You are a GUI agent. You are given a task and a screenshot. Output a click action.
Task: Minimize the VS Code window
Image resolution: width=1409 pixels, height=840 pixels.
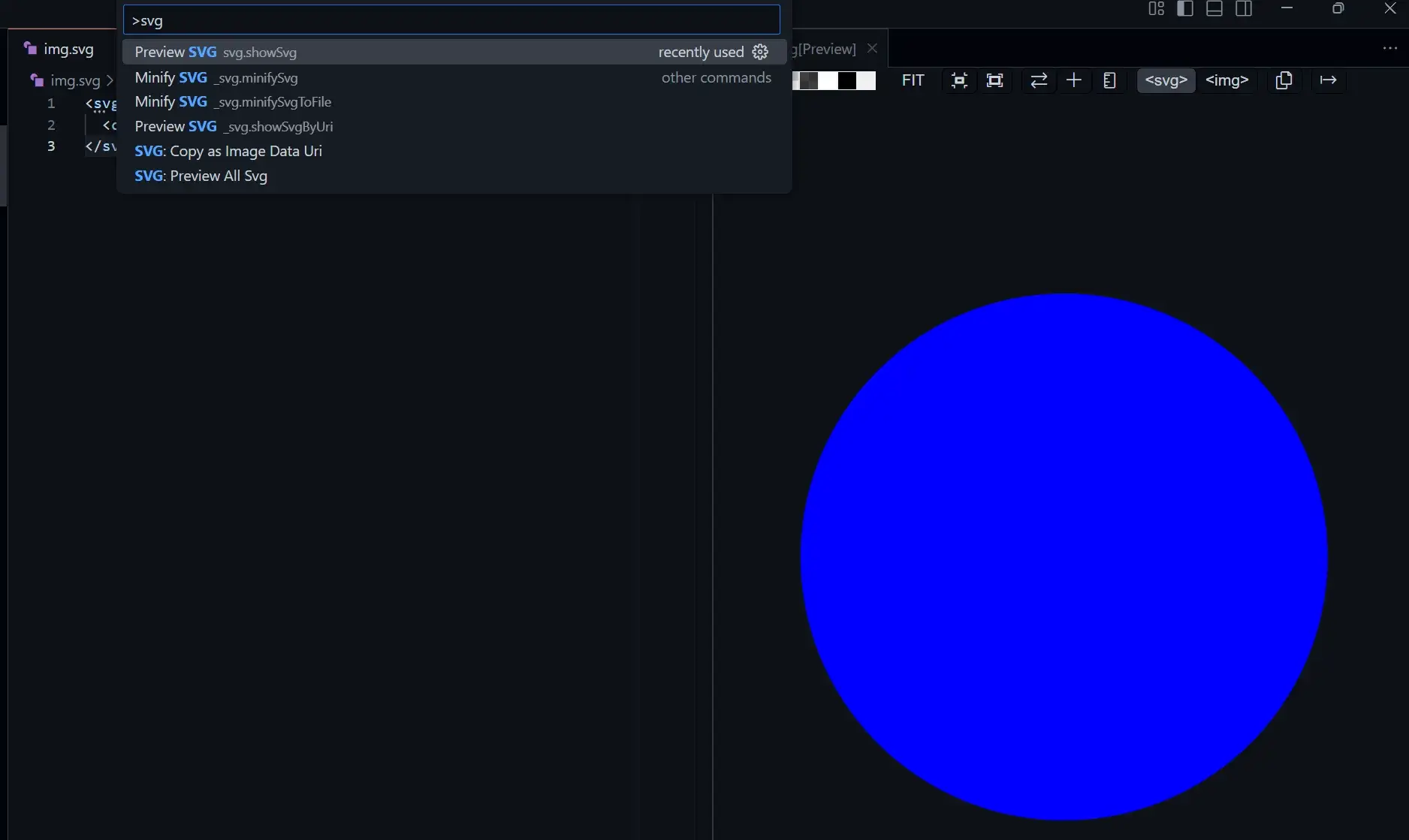(1287, 8)
